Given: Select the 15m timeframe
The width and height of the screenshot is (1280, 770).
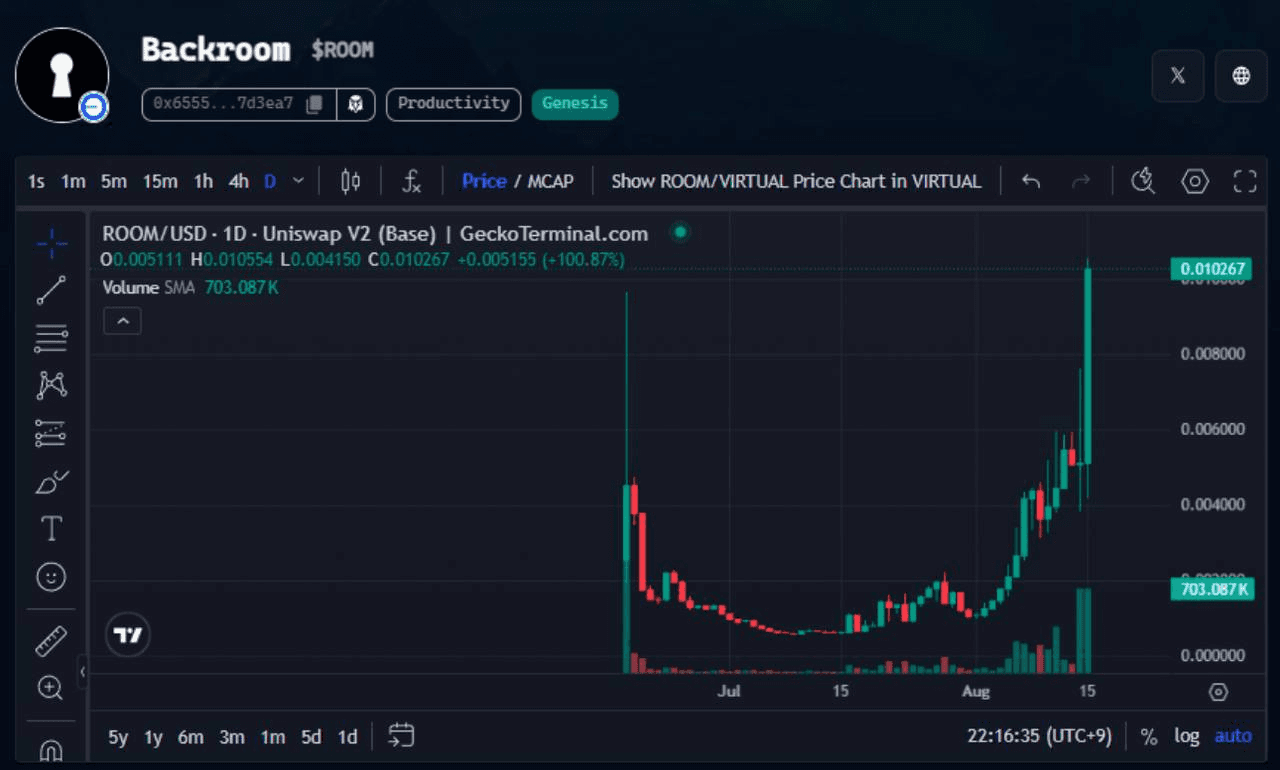Looking at the screenshot, I should (x=160, y=181).
